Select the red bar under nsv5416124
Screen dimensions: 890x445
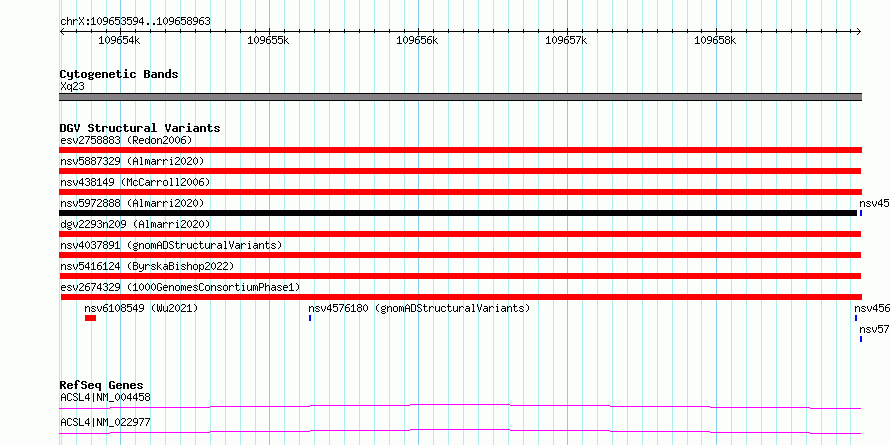(460, 276)
